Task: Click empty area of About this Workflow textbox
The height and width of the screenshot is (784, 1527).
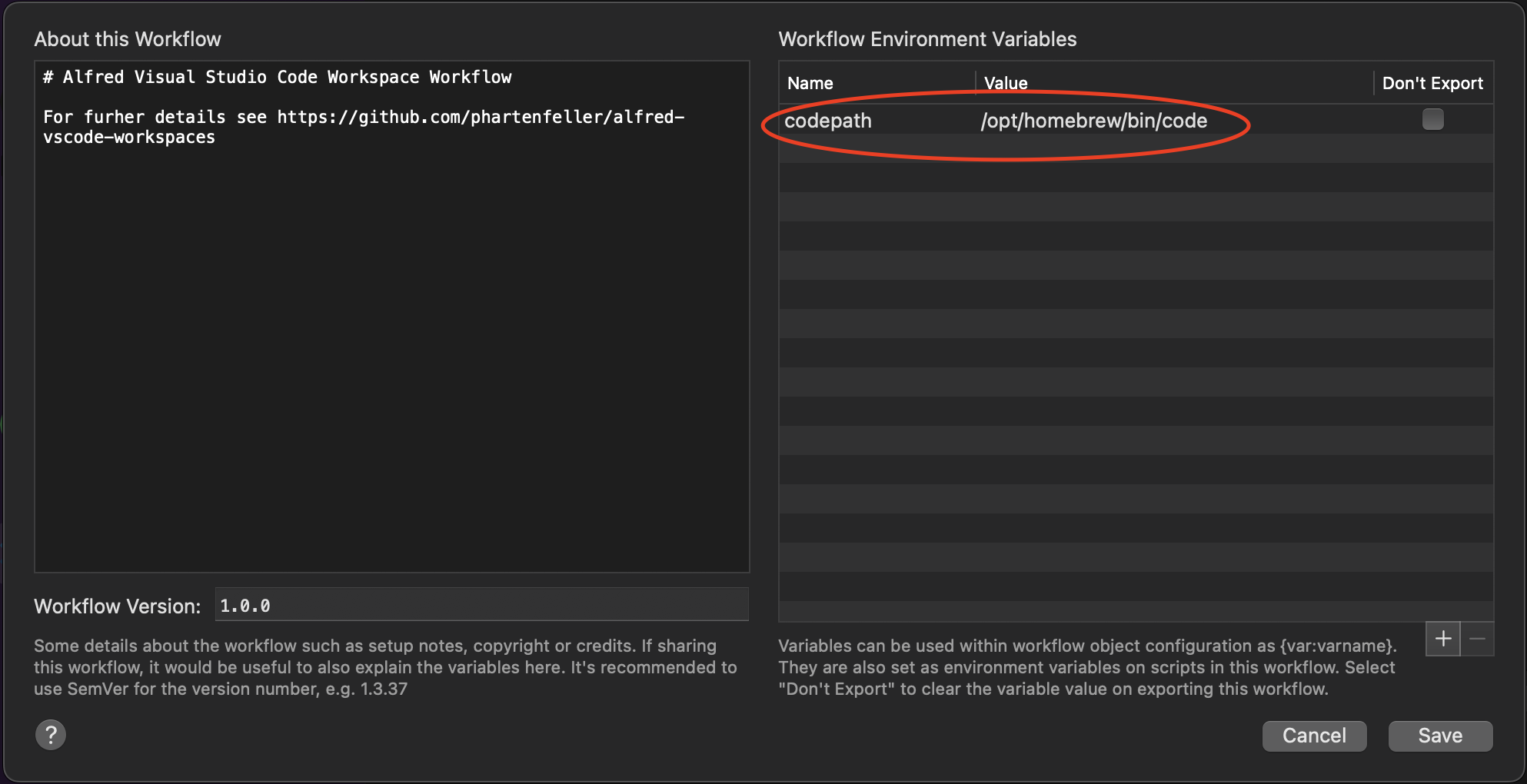Action: (391, 354)
